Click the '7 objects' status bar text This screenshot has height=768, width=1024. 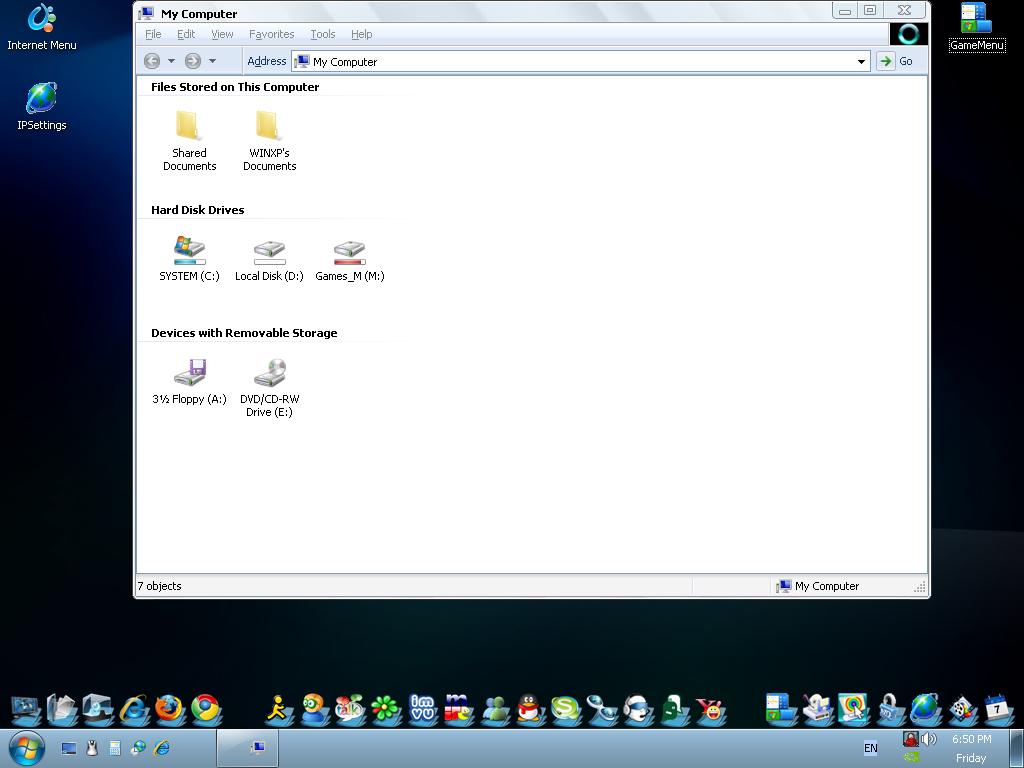[159, 586]
